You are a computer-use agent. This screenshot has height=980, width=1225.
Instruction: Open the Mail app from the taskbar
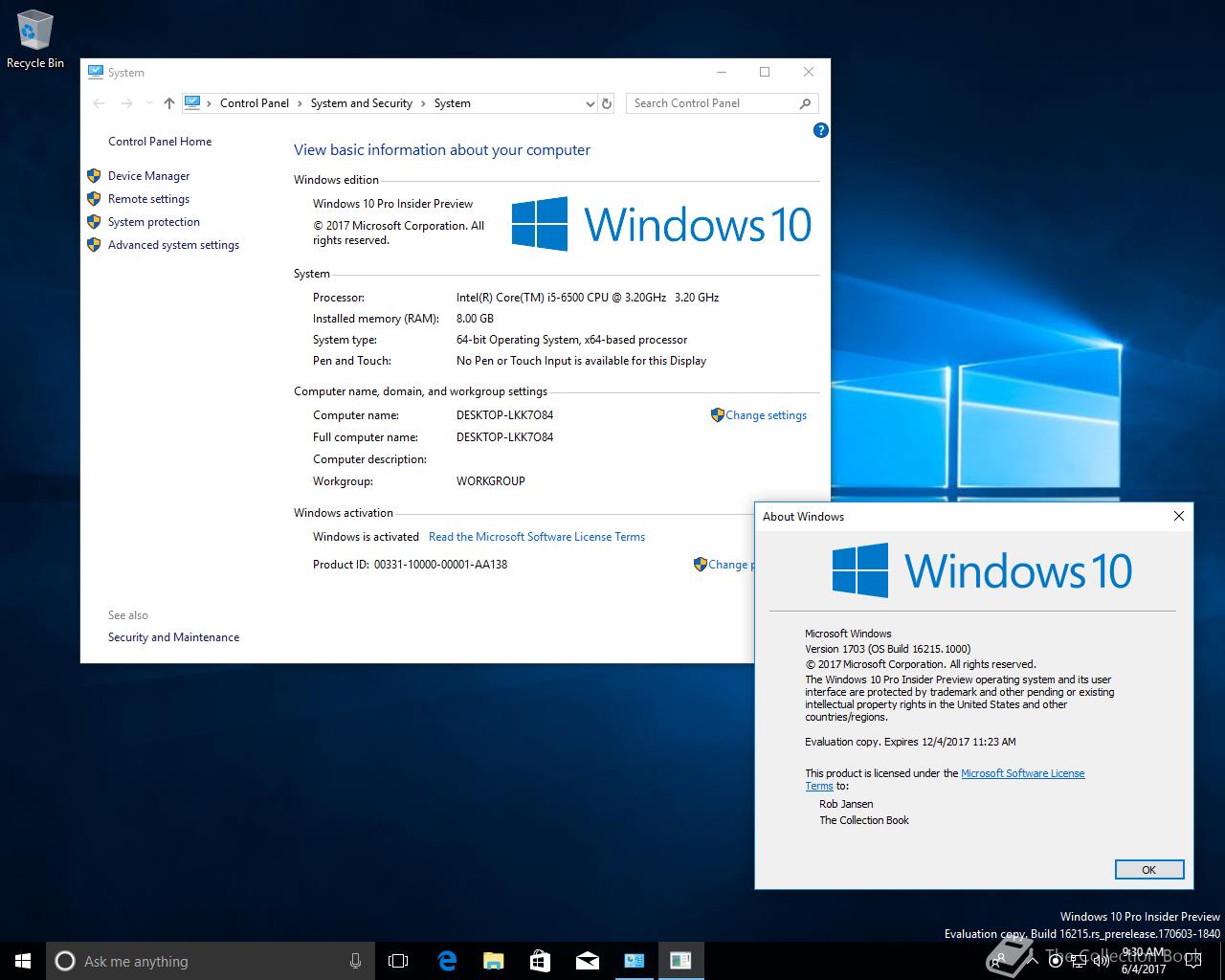coord(587,961)
